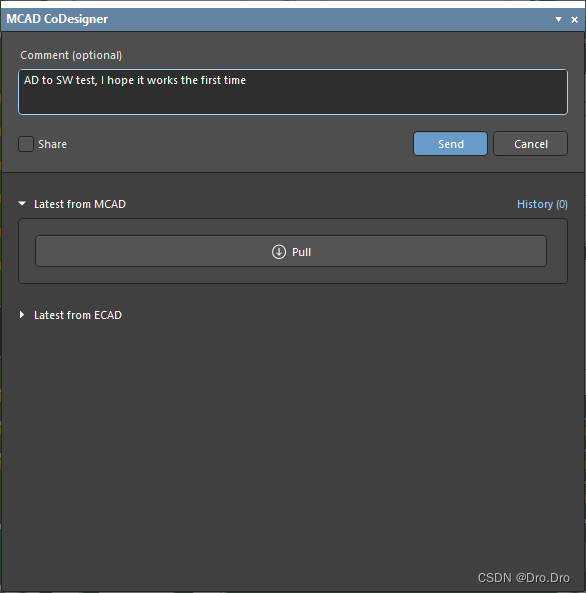
Task: Click the Share checkbox label
Action: click(53, 144)
